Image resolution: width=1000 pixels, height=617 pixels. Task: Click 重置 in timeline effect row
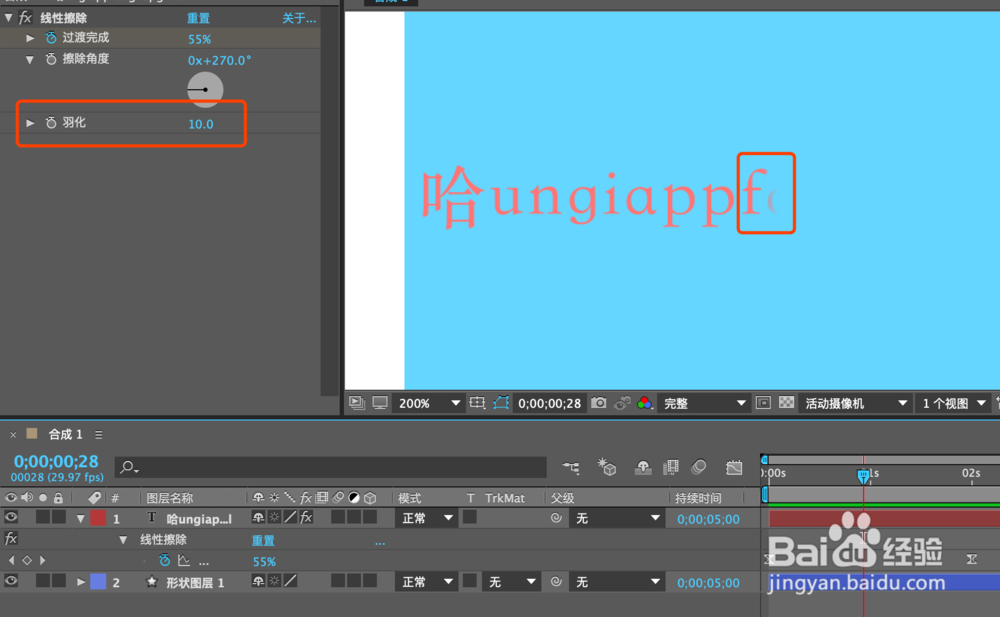point(263,540)
